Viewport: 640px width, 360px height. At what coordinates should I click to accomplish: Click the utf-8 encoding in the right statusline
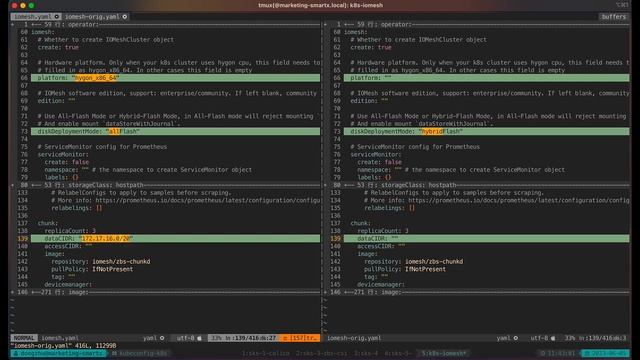coord(539,338)
